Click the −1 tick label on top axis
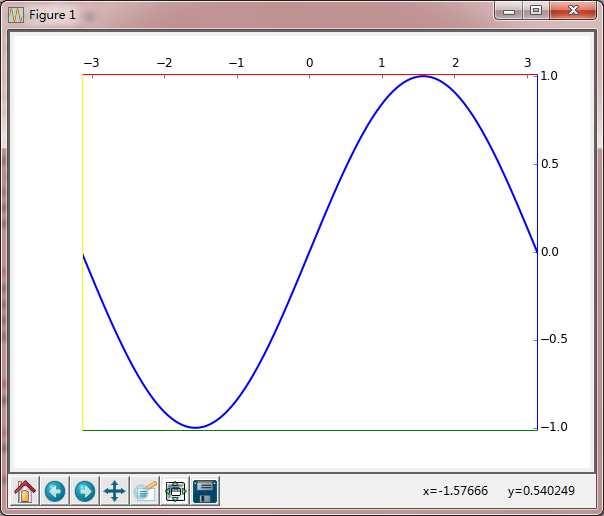604x516 pixels. [x=237, y=63]
